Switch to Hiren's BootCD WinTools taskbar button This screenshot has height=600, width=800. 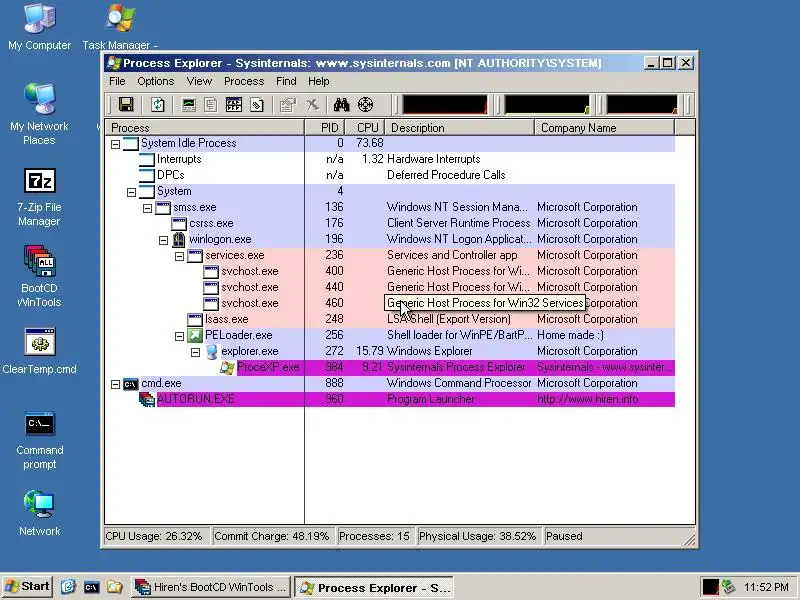[x=211, y=587]
